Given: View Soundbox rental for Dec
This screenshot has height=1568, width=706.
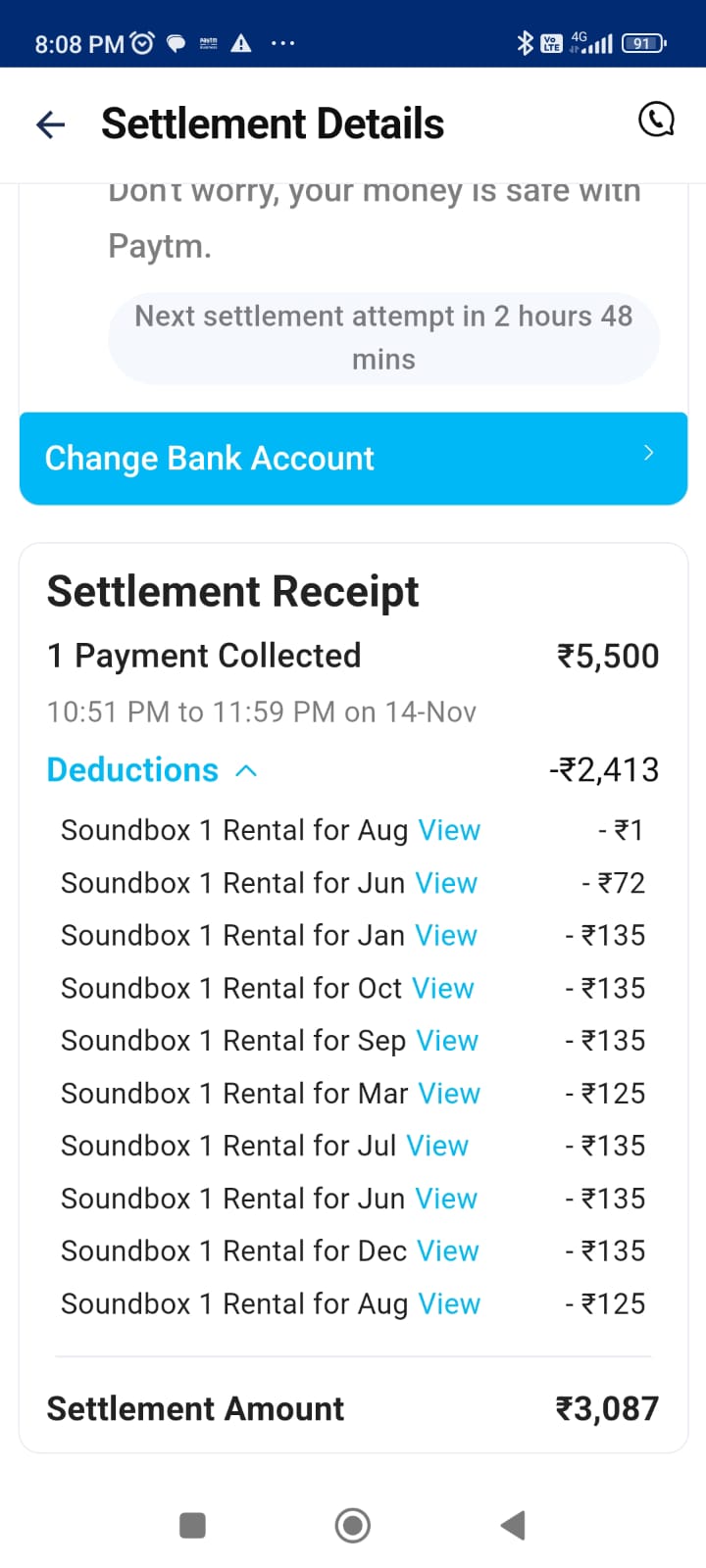Looking at the screenshot, I should pos(448,1251).
